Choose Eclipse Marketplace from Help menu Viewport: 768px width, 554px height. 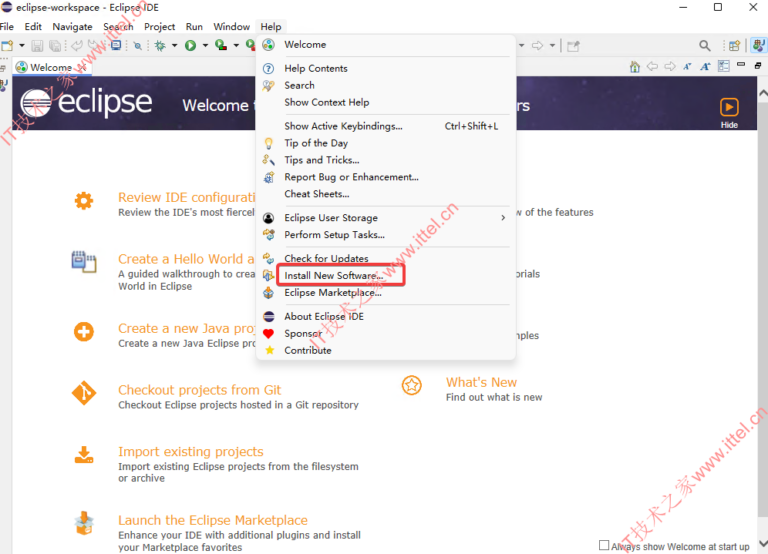pyautogui.click(x=332, y=293)
